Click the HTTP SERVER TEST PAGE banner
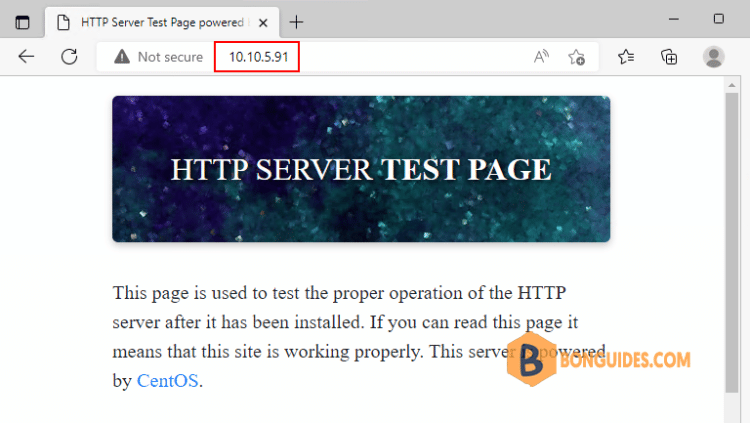 pyautogui.click(x=360, y=169)
